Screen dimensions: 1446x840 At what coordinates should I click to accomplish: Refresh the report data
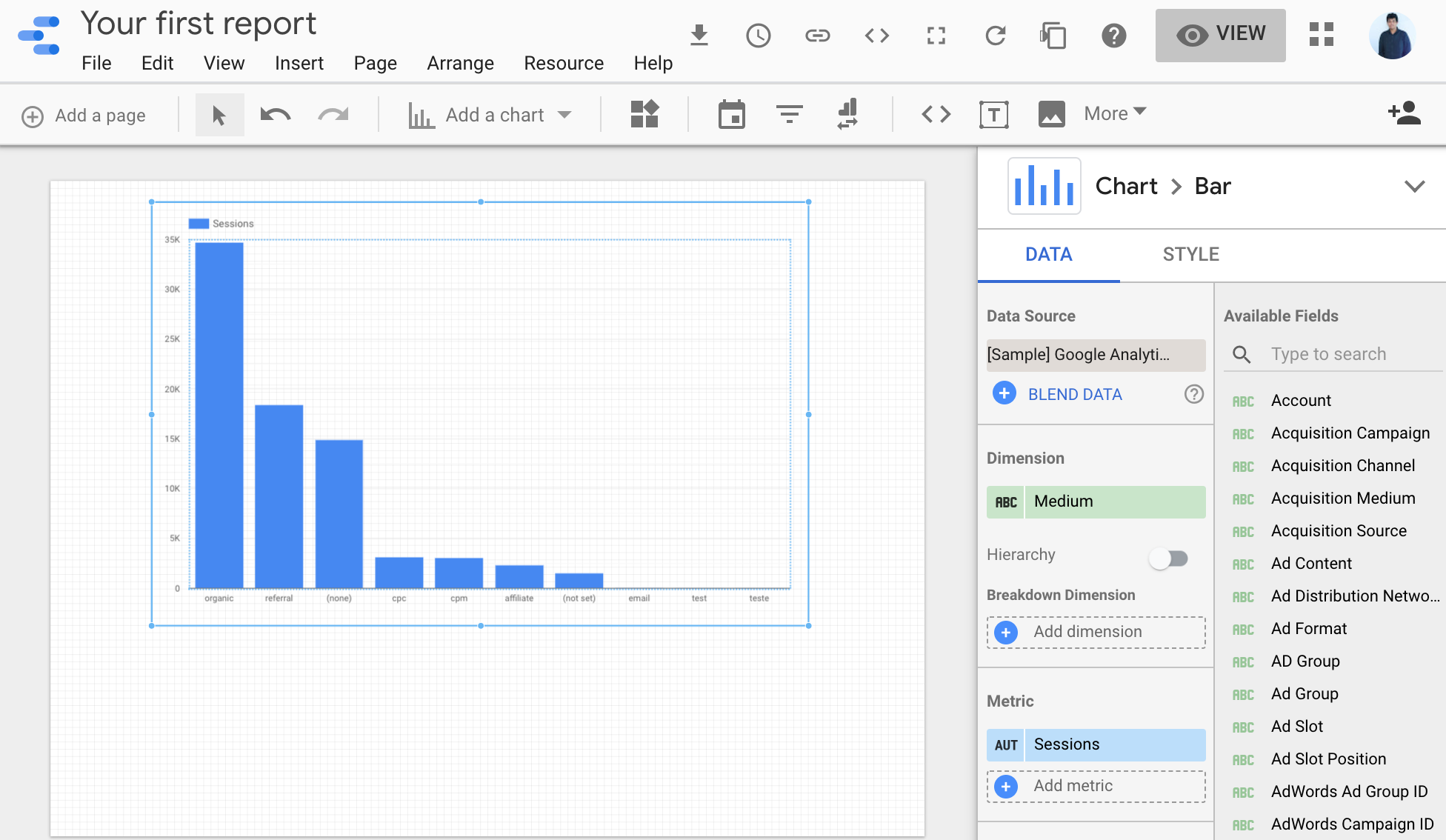(x=995, y=35)
